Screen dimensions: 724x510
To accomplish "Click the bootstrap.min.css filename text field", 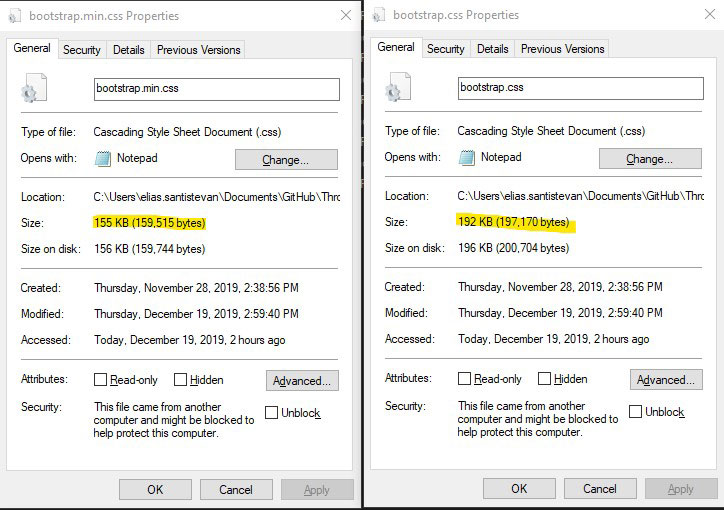I will (216, 89).
